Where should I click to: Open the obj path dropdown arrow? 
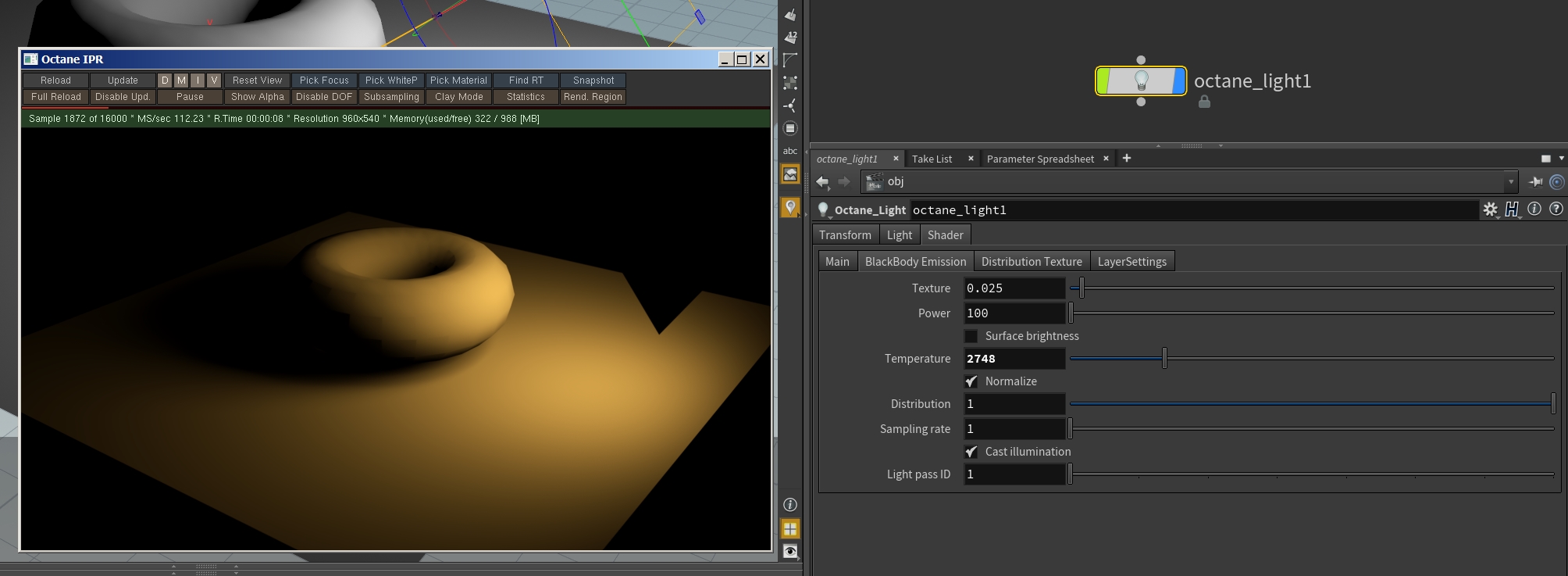pyautogui.click(x=1511, y=181)
